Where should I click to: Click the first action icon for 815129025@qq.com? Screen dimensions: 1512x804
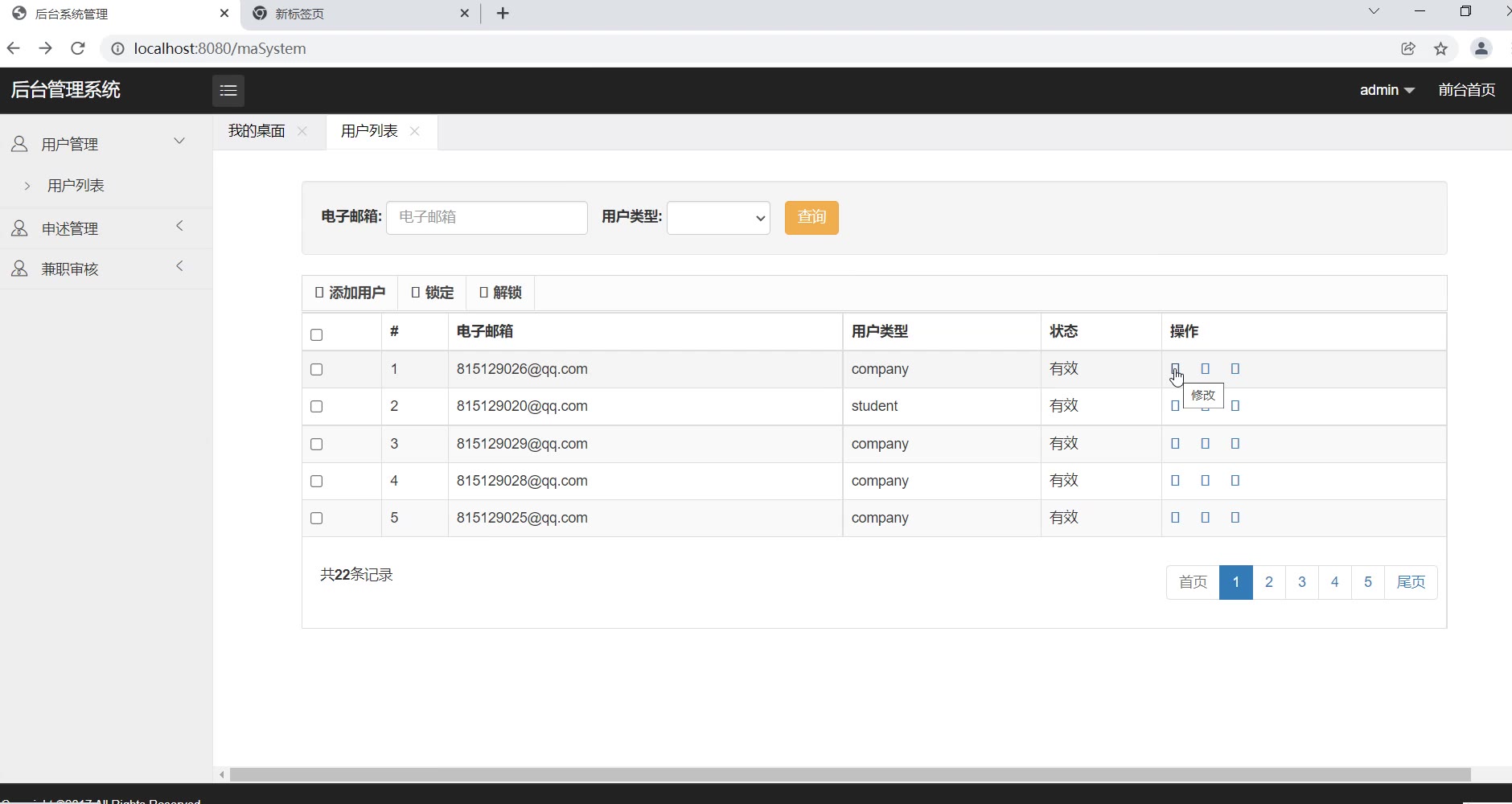1175,518
